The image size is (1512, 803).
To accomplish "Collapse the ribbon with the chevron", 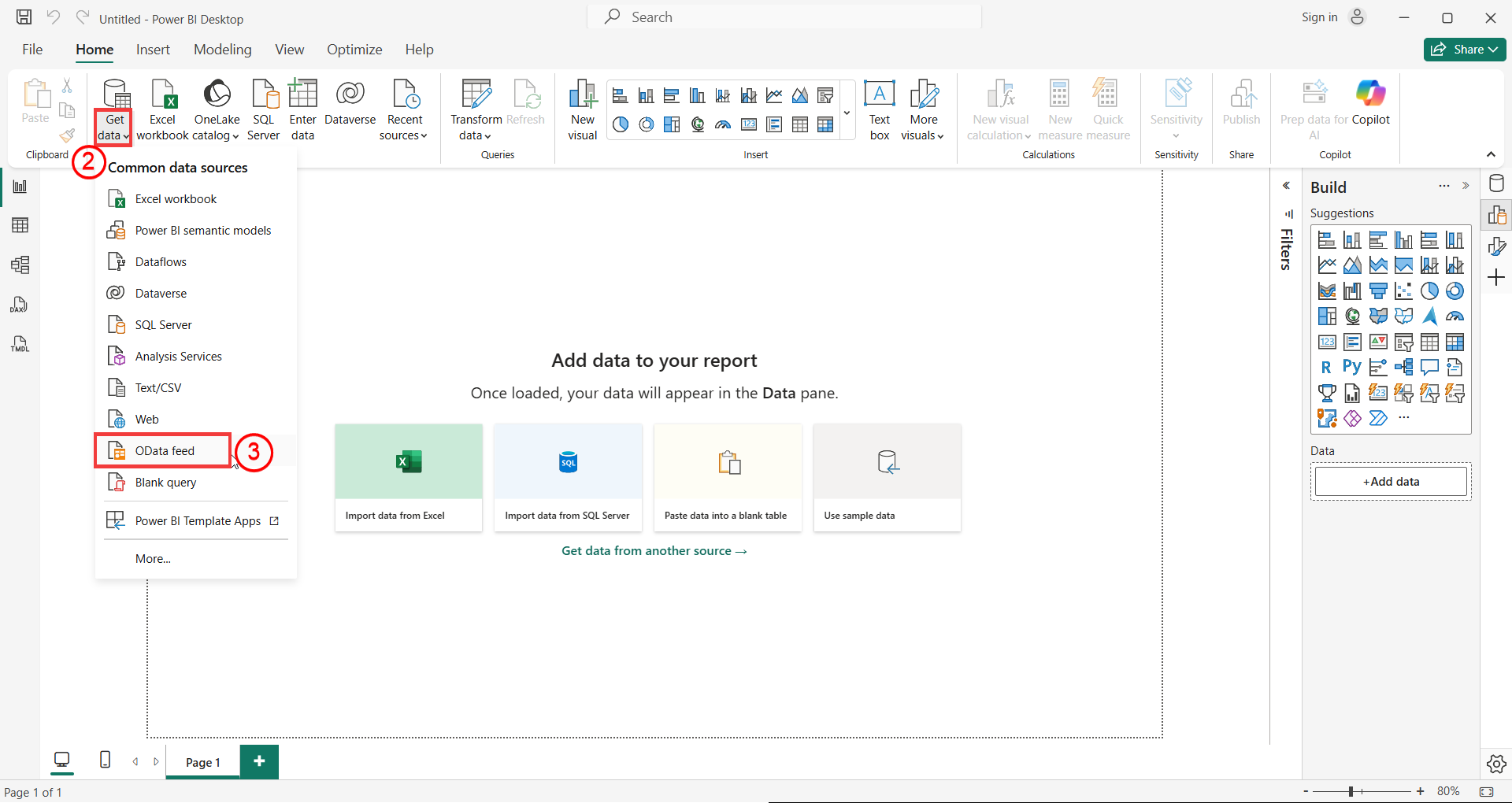I will pyautogui.click(x=1491, y=154).
